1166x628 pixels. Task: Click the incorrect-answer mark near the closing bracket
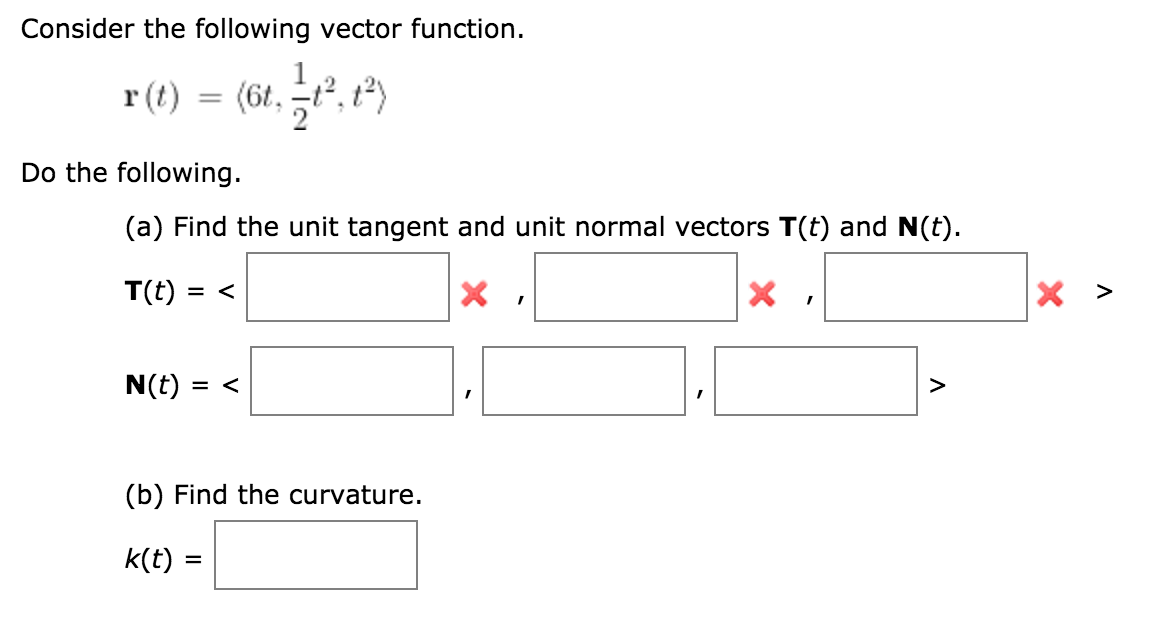pyautogui.click(x=1049, y=293)
